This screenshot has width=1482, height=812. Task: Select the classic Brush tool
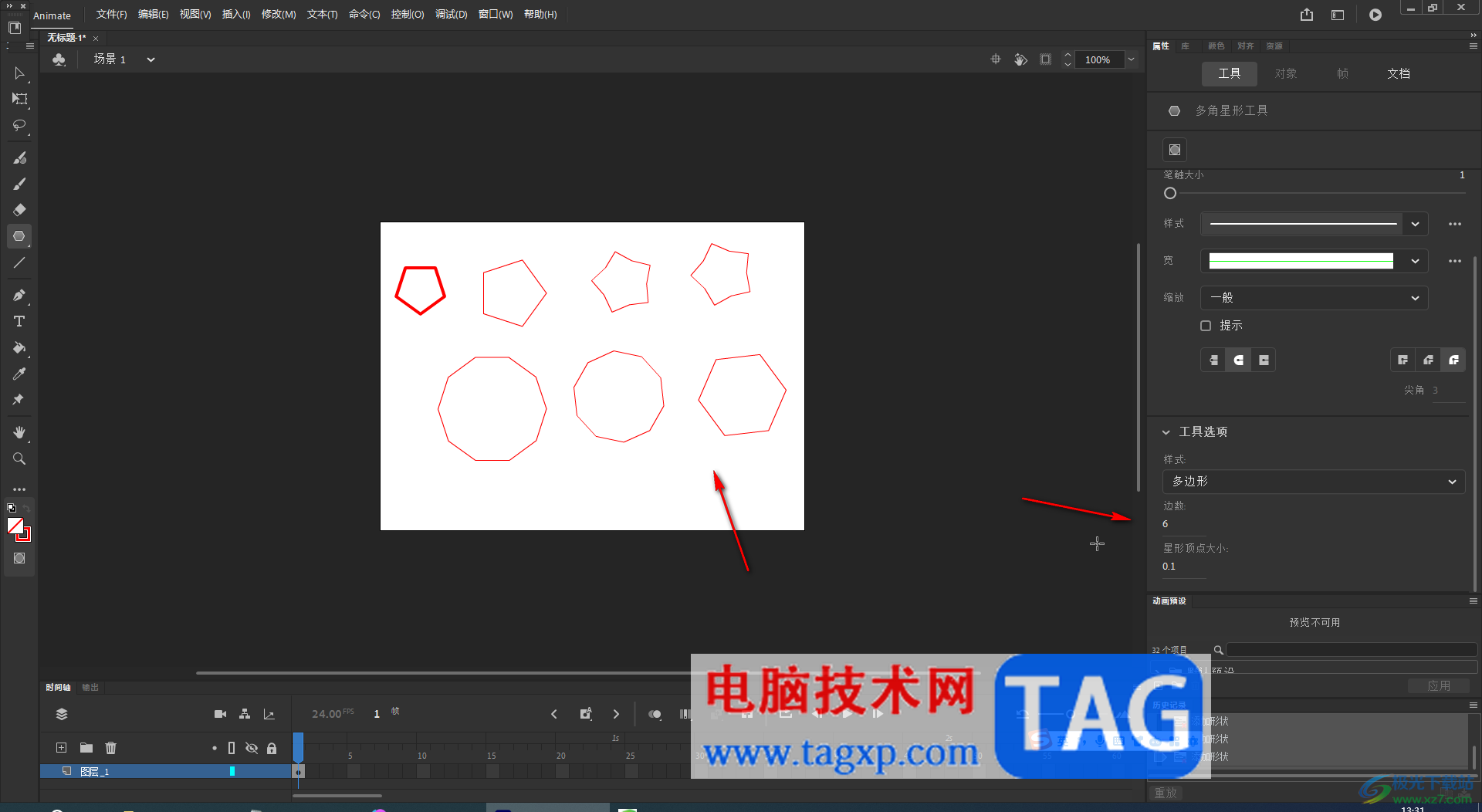(x=19, y=184)
